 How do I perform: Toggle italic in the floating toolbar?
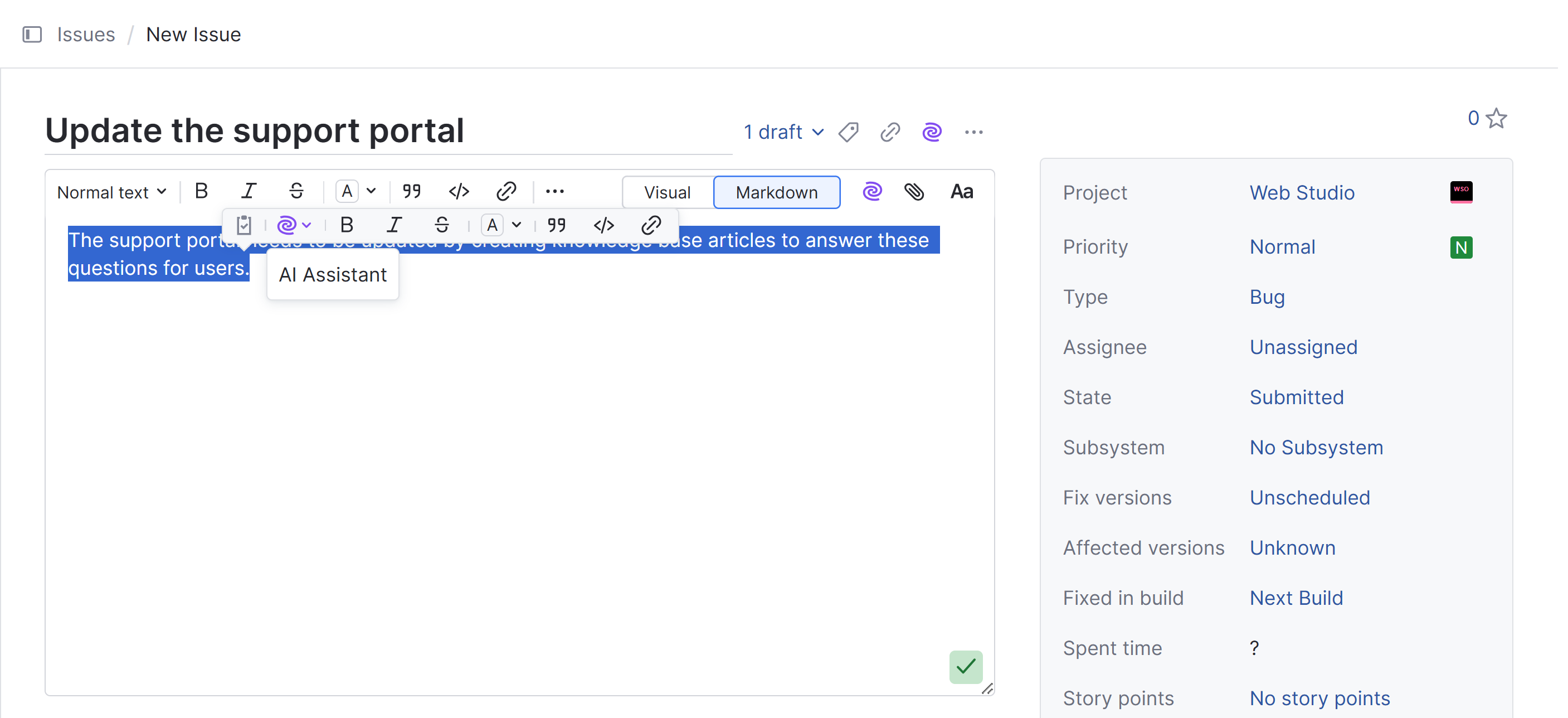395,225
